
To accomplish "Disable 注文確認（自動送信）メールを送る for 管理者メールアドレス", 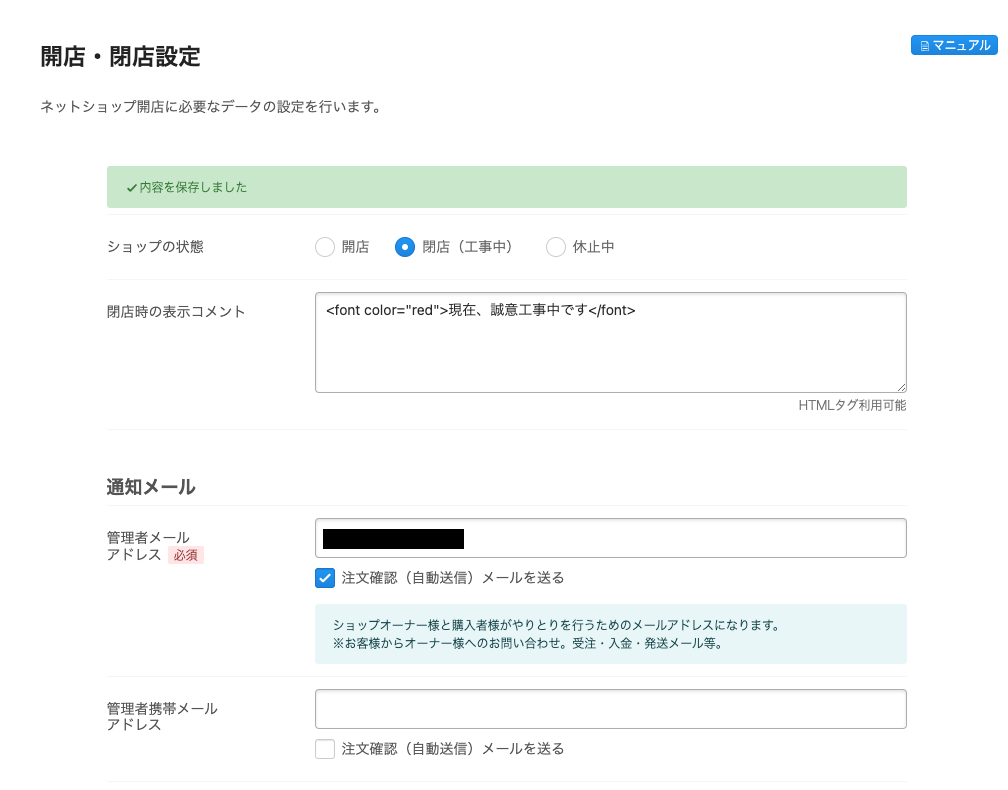I will pyautogui.click(x=325, y=577).
